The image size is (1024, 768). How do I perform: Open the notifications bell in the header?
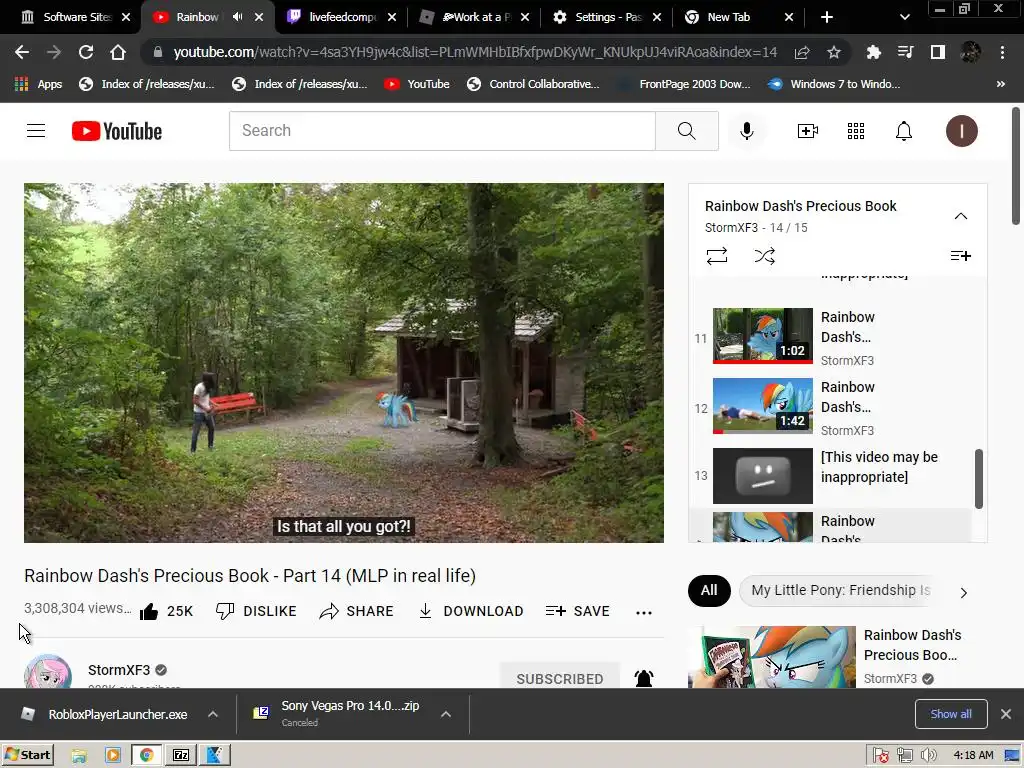pyautogui.click(x=904, y=131)
